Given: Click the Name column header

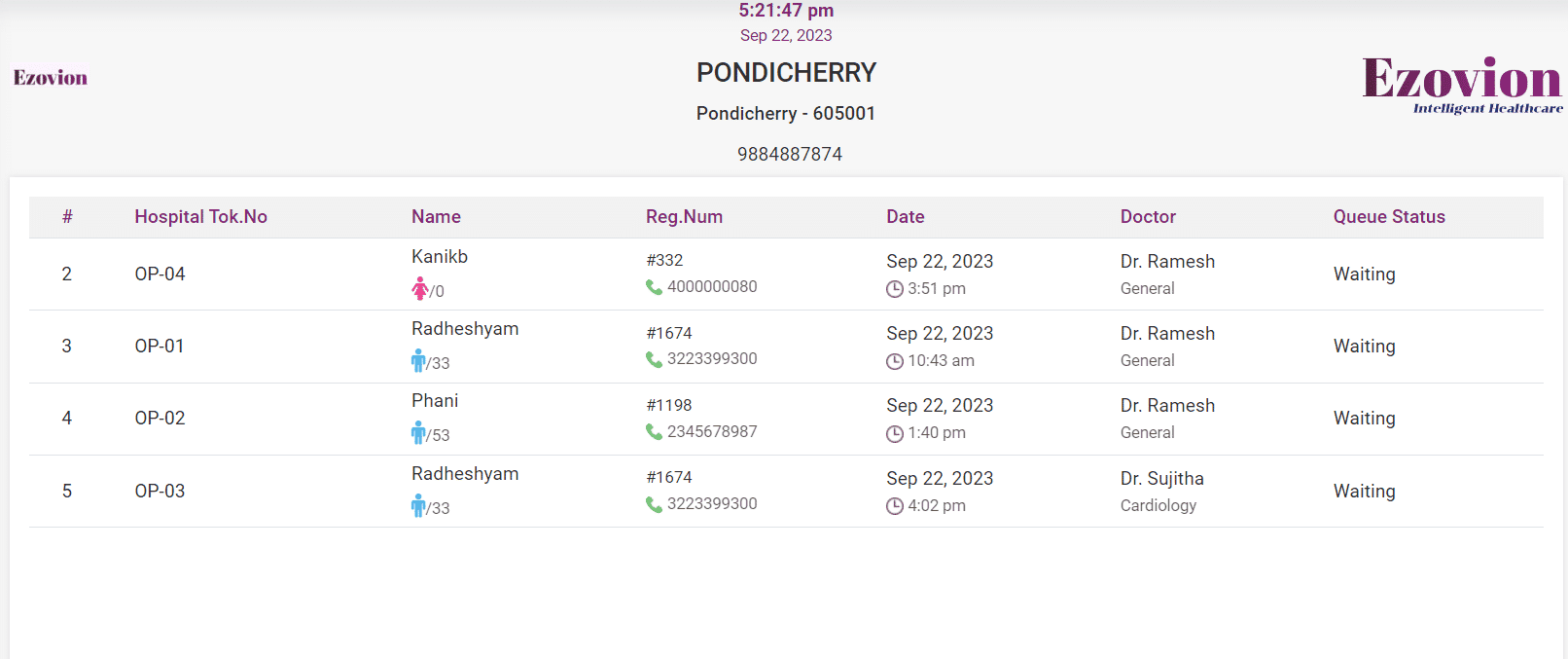Looking at the screenshot, I should coord(436,217).
